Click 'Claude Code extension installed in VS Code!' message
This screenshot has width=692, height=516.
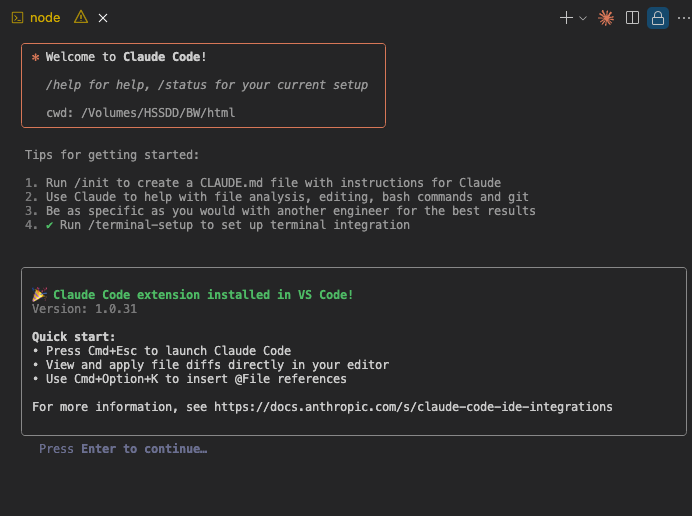pos(203,294)
